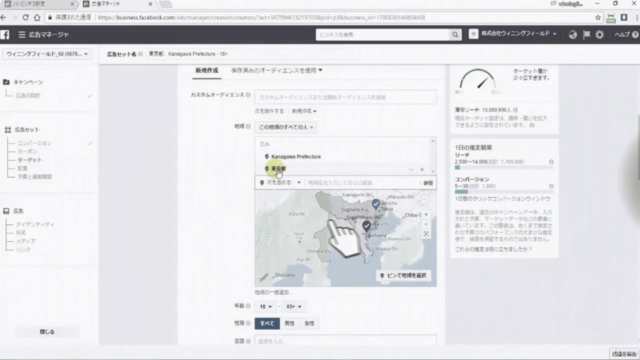Click the 次を除外する link
This screenshot has height=360, width=640.
pos(269,111)
